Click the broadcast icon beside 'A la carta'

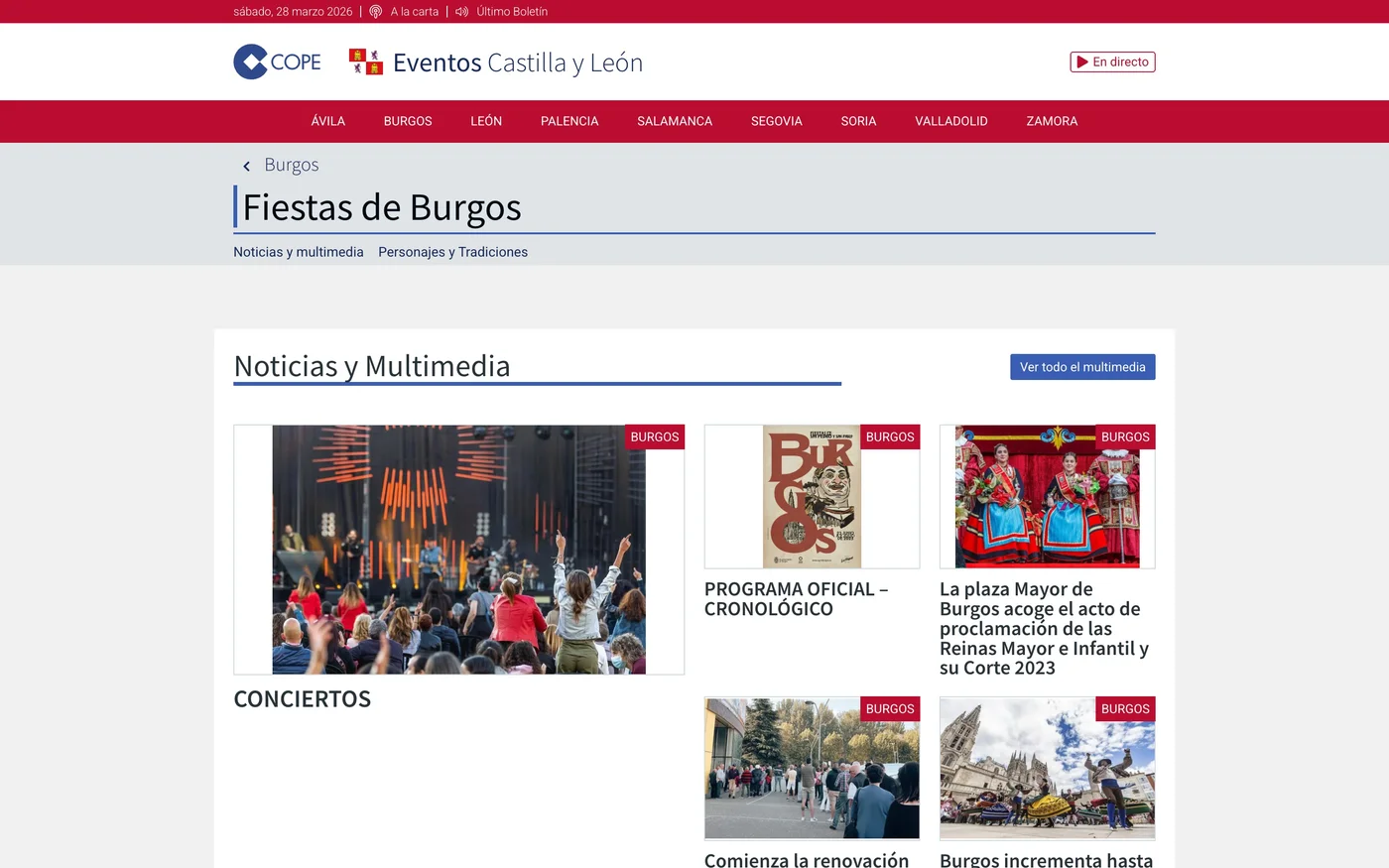(375, 11)
